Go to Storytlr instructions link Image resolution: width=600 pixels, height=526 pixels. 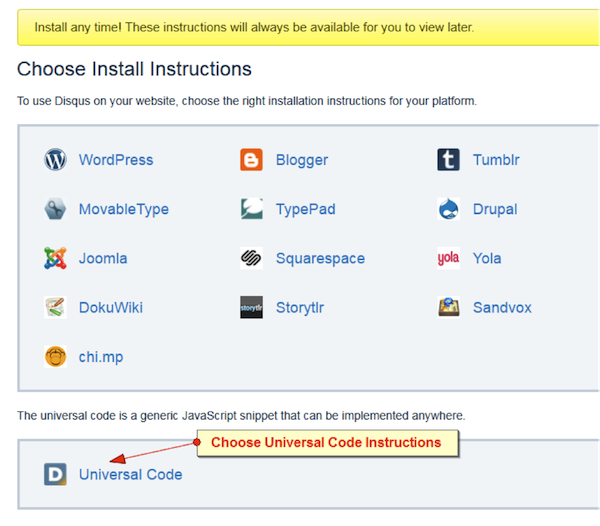(300, 308)
